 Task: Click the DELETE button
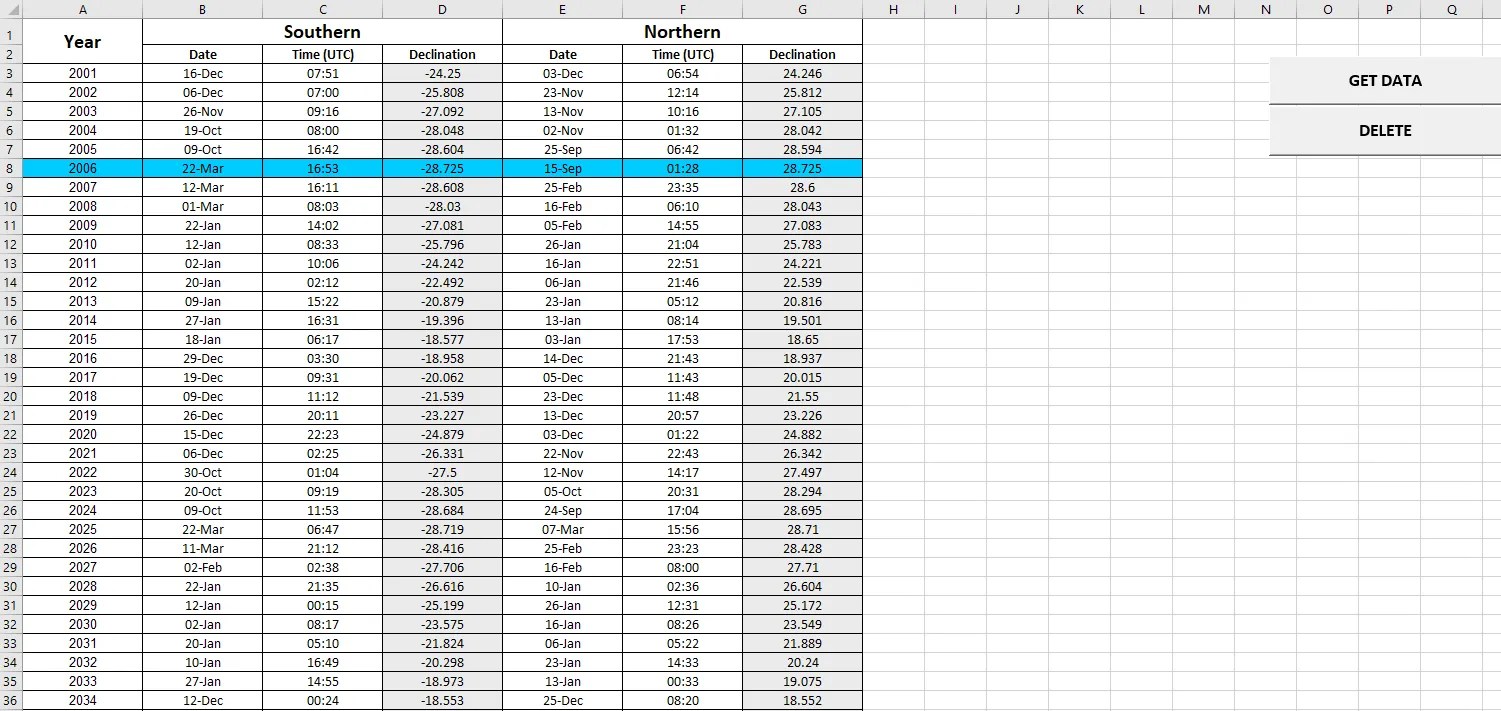tap(1385, 130)
